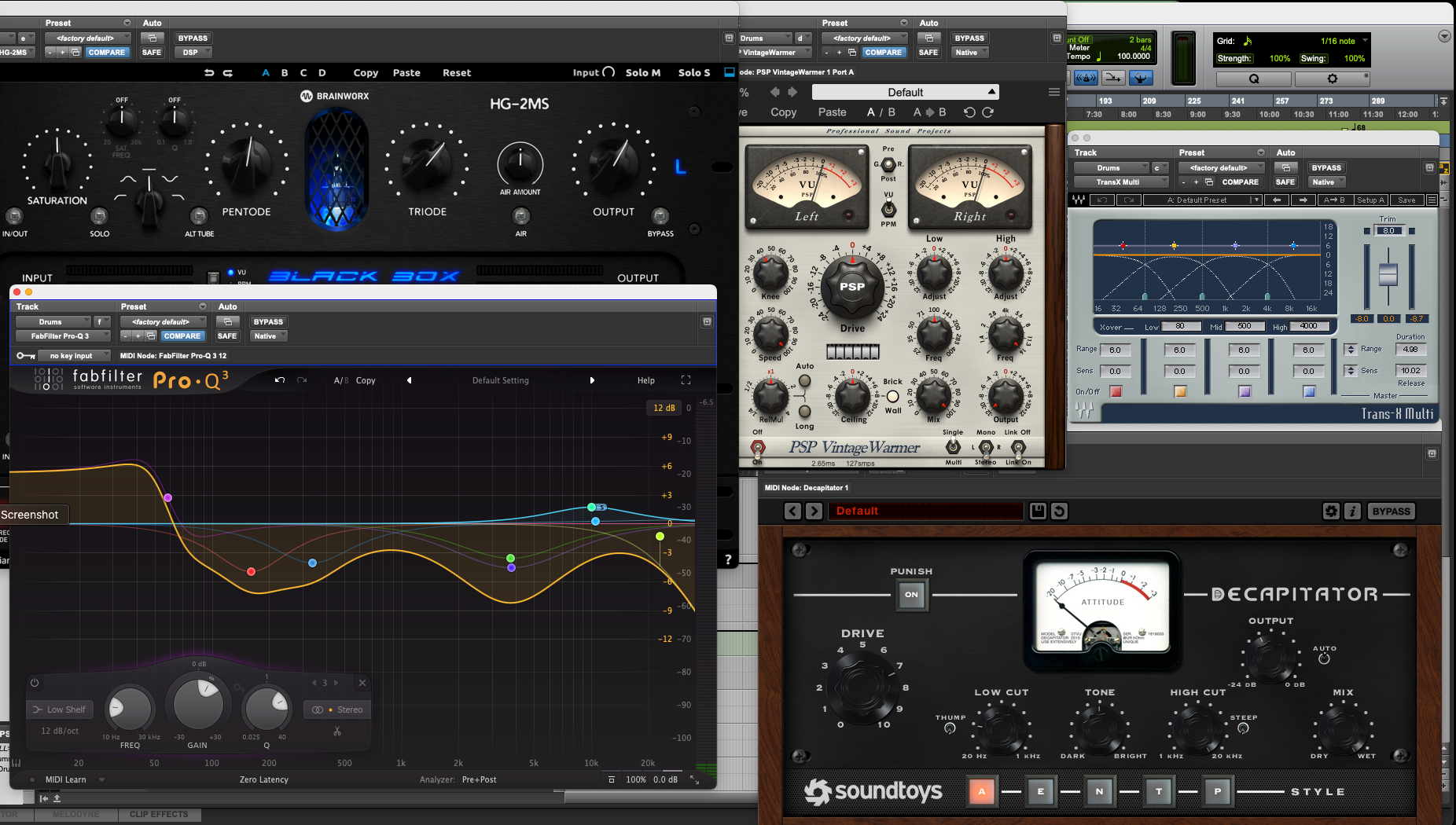
Task: Select Decapitator style E
Action: click(1041, 791)
